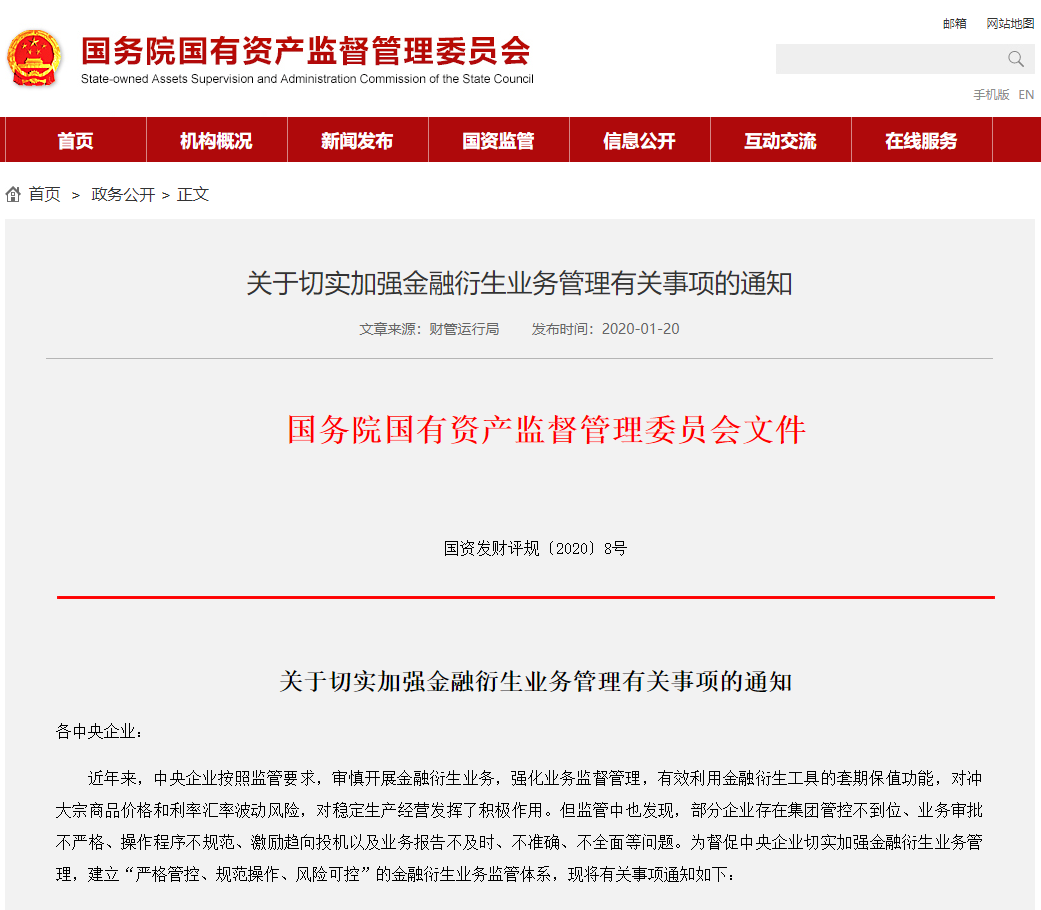Select 互动交流 from the red menu

point(780,141)
